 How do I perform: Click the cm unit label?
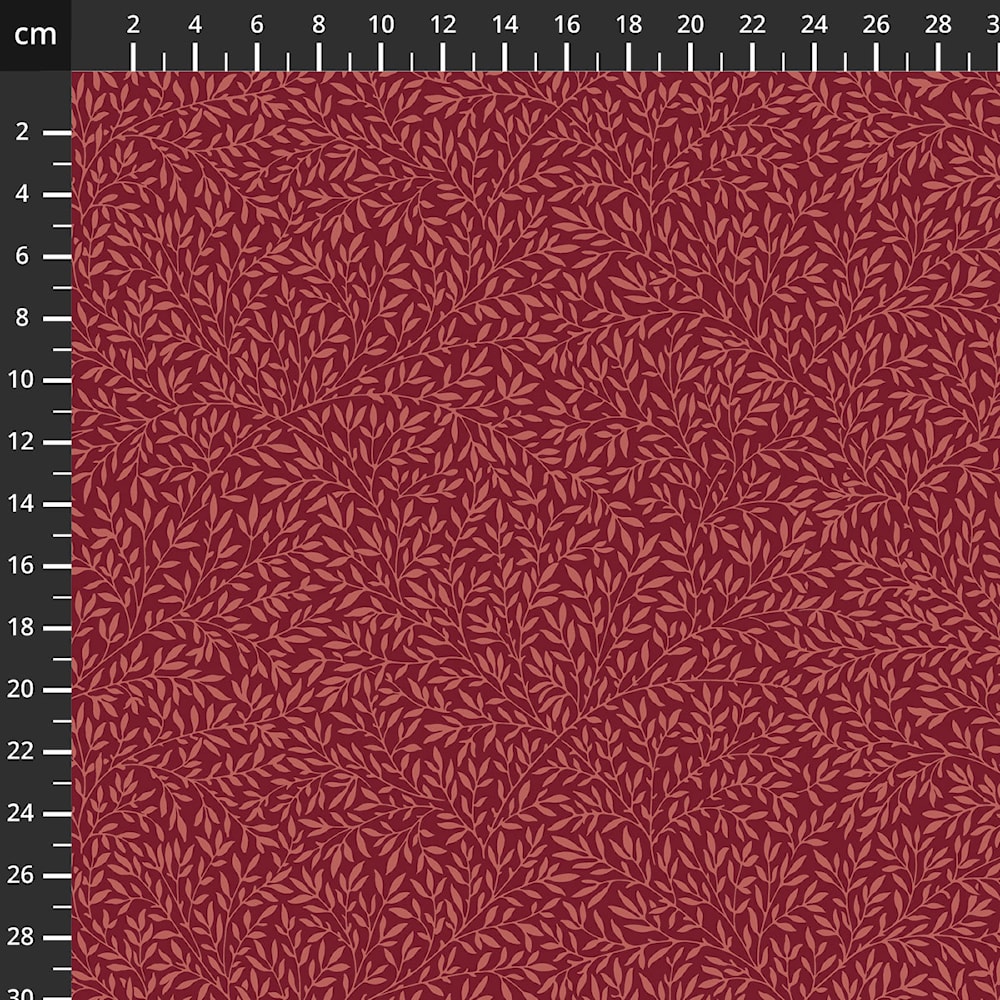point(35,34)
